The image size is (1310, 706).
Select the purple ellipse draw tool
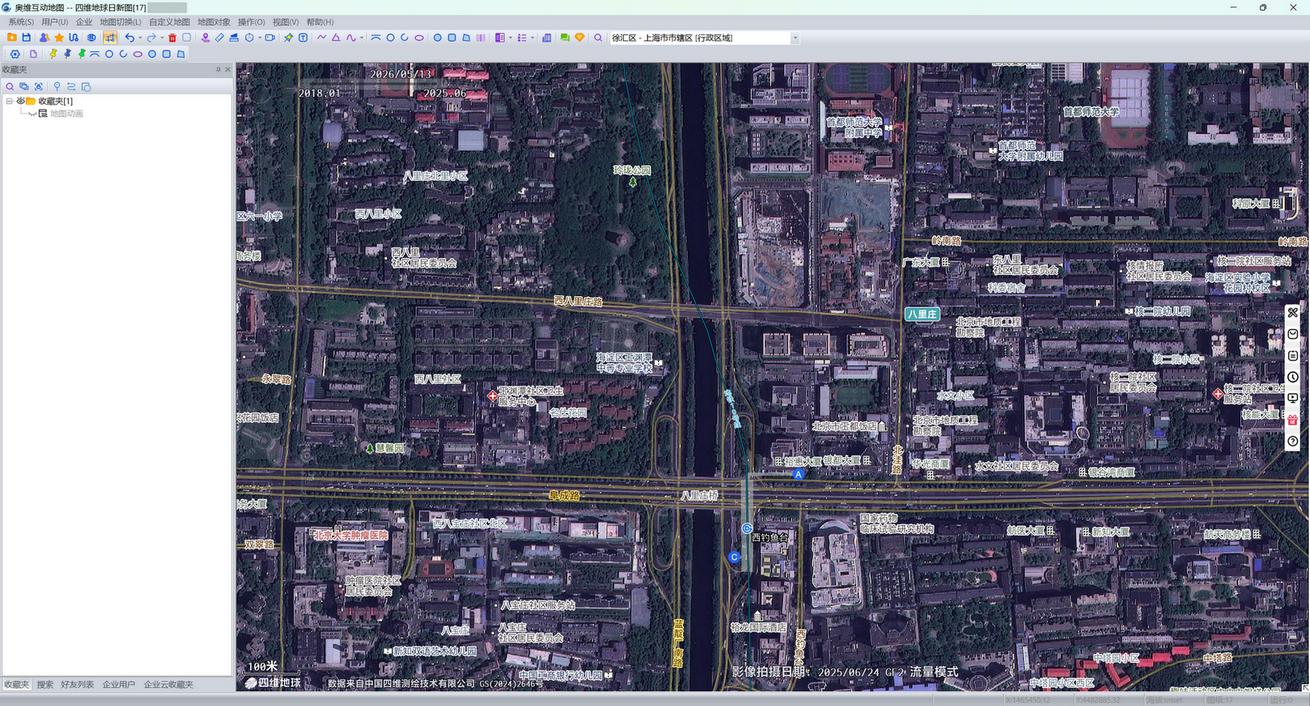click(419, 38)
